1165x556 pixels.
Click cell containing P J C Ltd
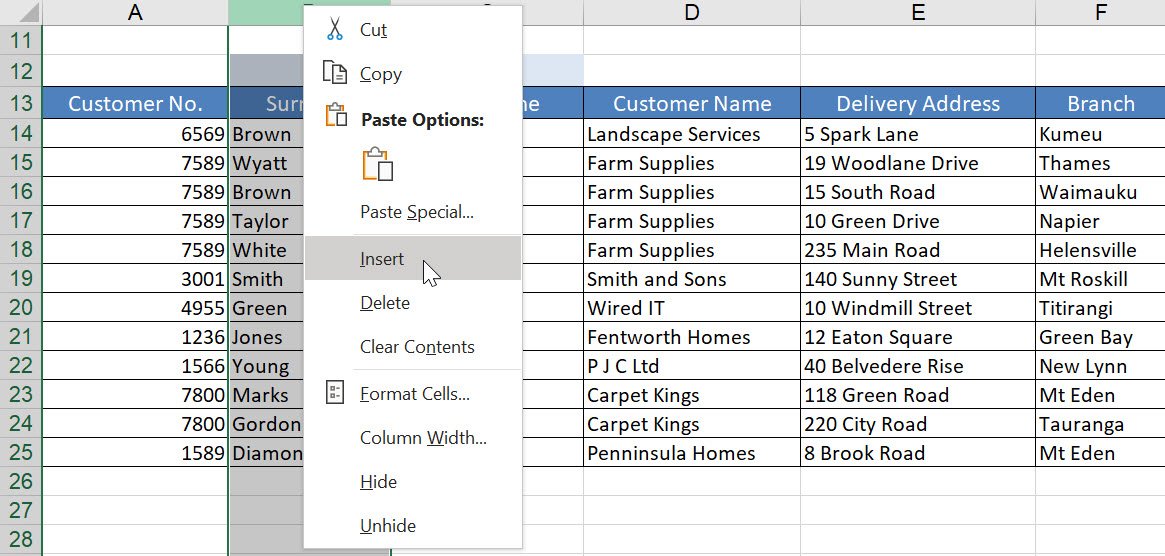pyautogui.click(x=692, y=366)
